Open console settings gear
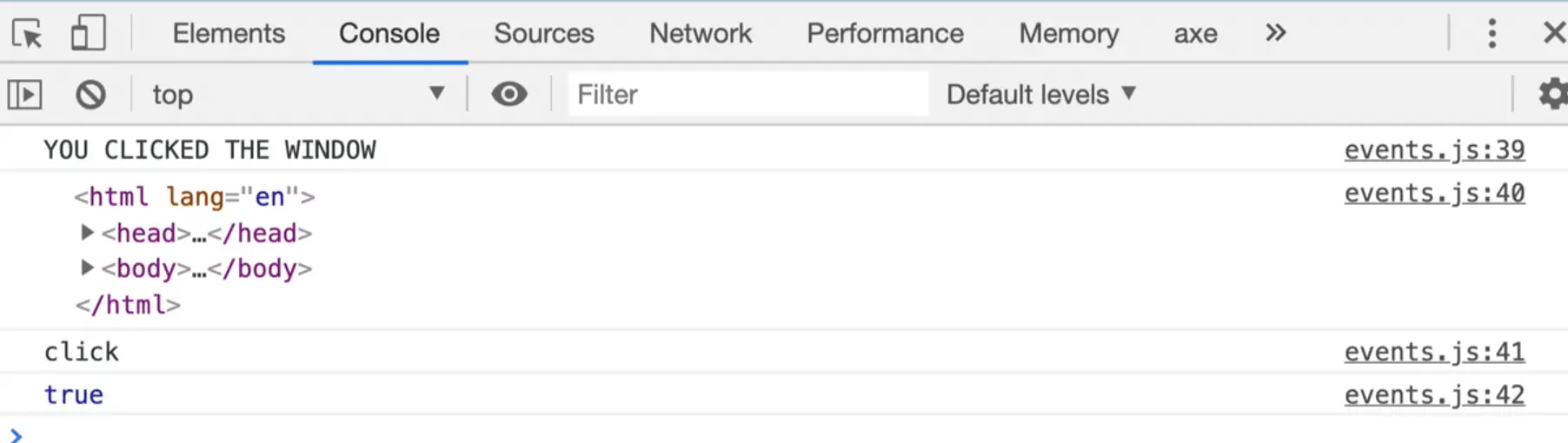The image size is (1568, 443). [x=1552, y=94]
